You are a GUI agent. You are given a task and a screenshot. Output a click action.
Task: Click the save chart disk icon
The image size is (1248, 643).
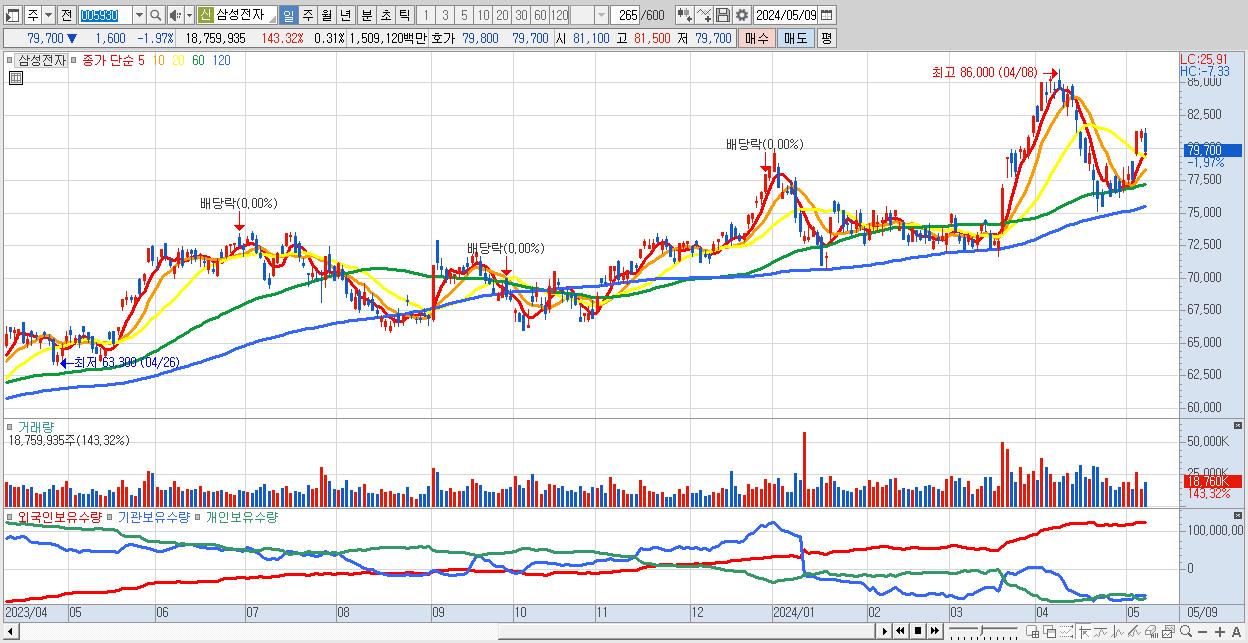point(723,15)
